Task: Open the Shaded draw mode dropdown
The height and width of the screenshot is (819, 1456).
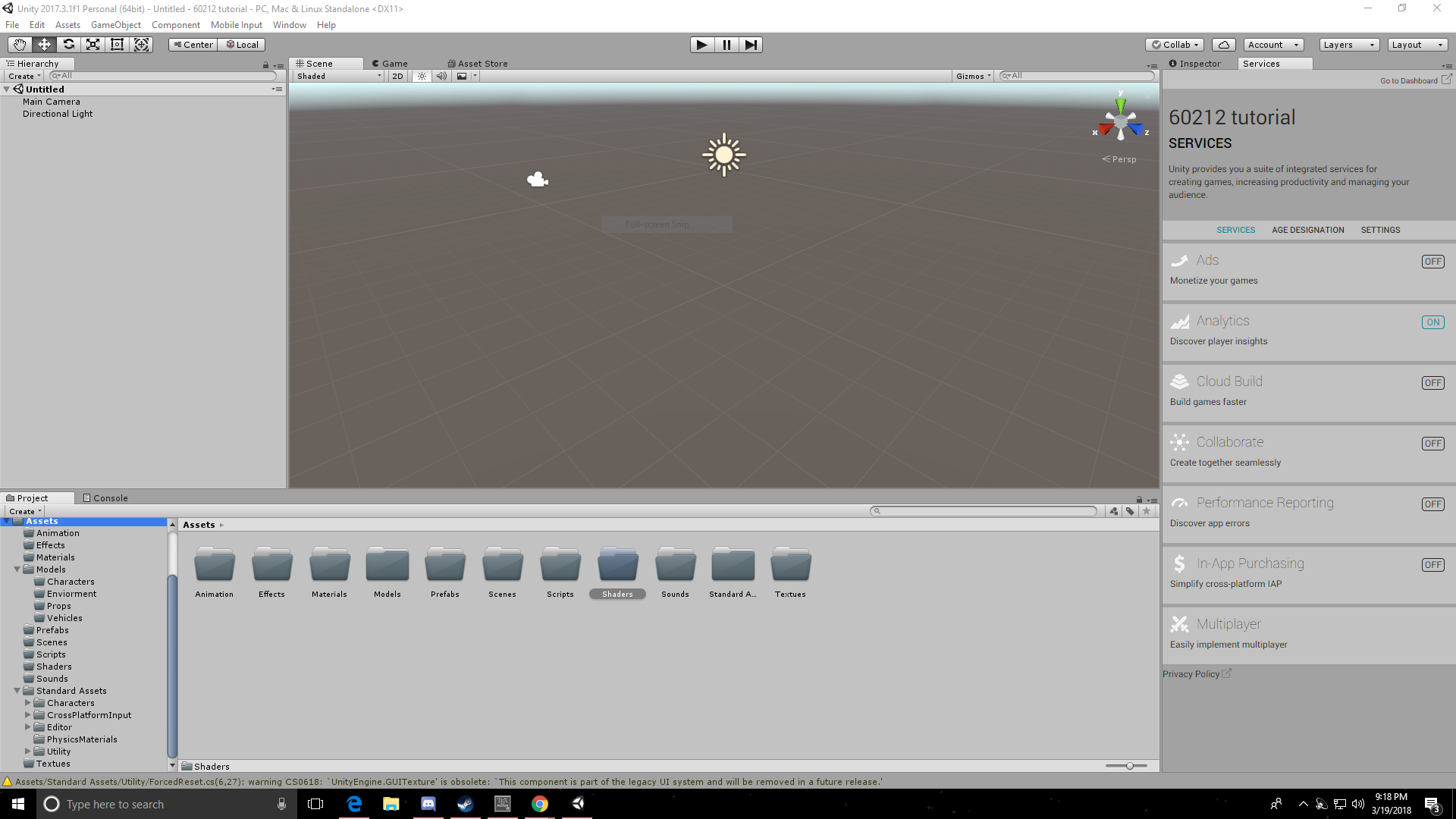Action: click(x=339, y=76)
